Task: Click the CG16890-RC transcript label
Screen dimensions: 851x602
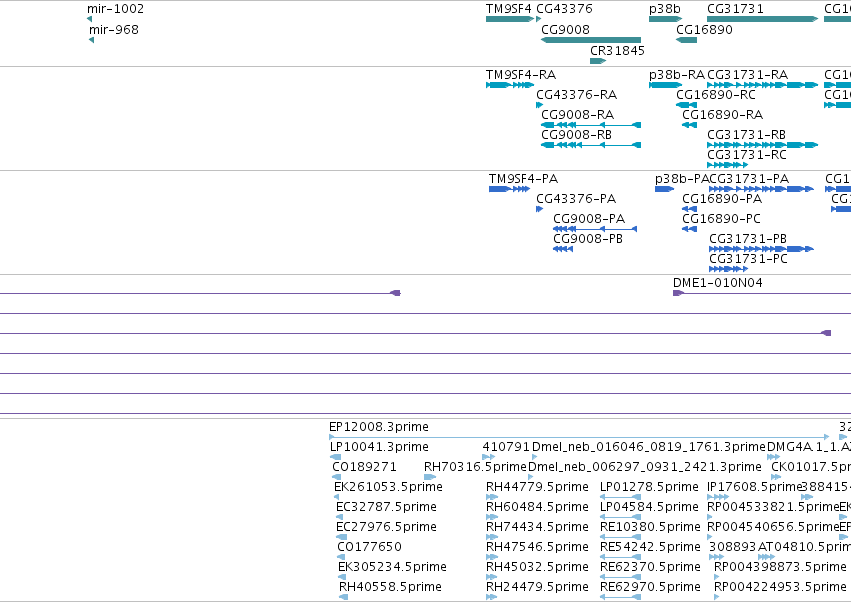Action: 716,94
